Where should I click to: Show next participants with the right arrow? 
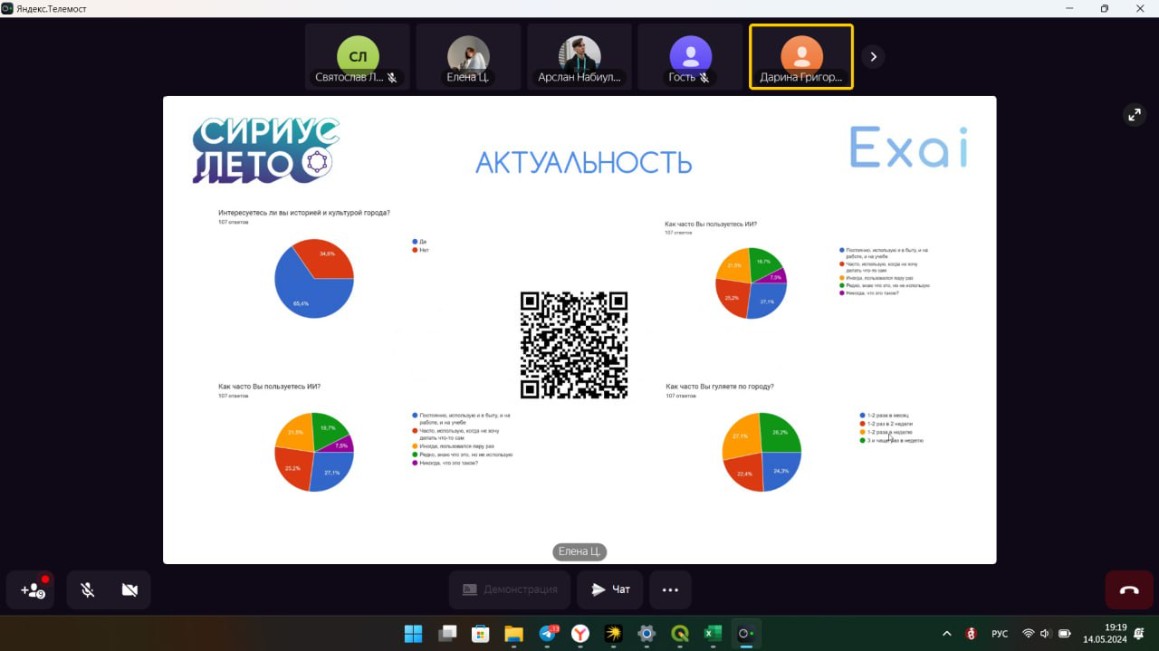873,57
